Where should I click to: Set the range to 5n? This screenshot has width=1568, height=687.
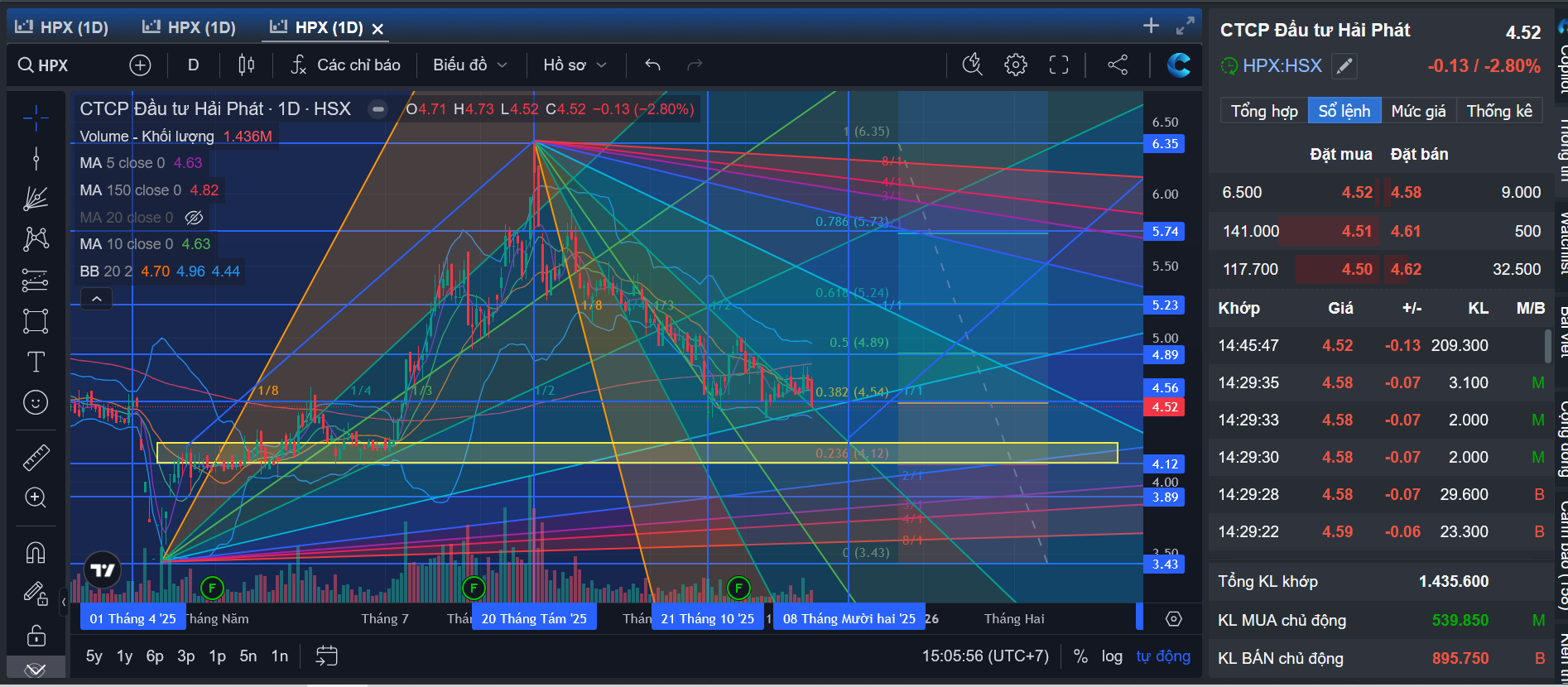coord(248,656)
